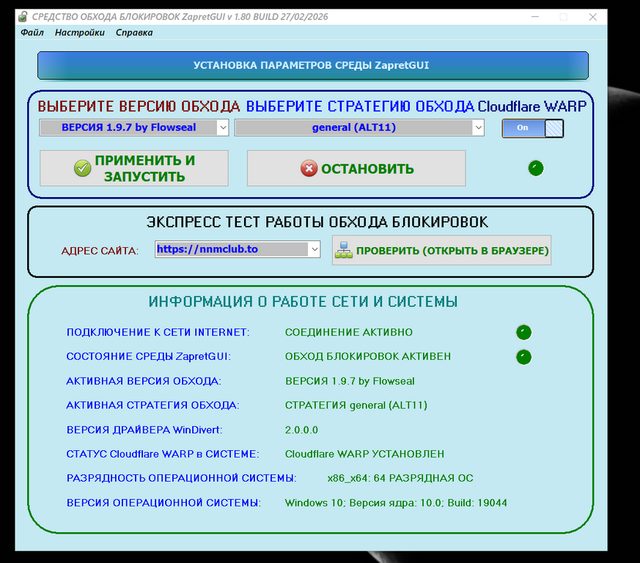The width and height of the screenshot is (640, 563).
Task: Click the СОЕДИНЕНИЕ АКТИВНО status text
Action: point(349,332)
